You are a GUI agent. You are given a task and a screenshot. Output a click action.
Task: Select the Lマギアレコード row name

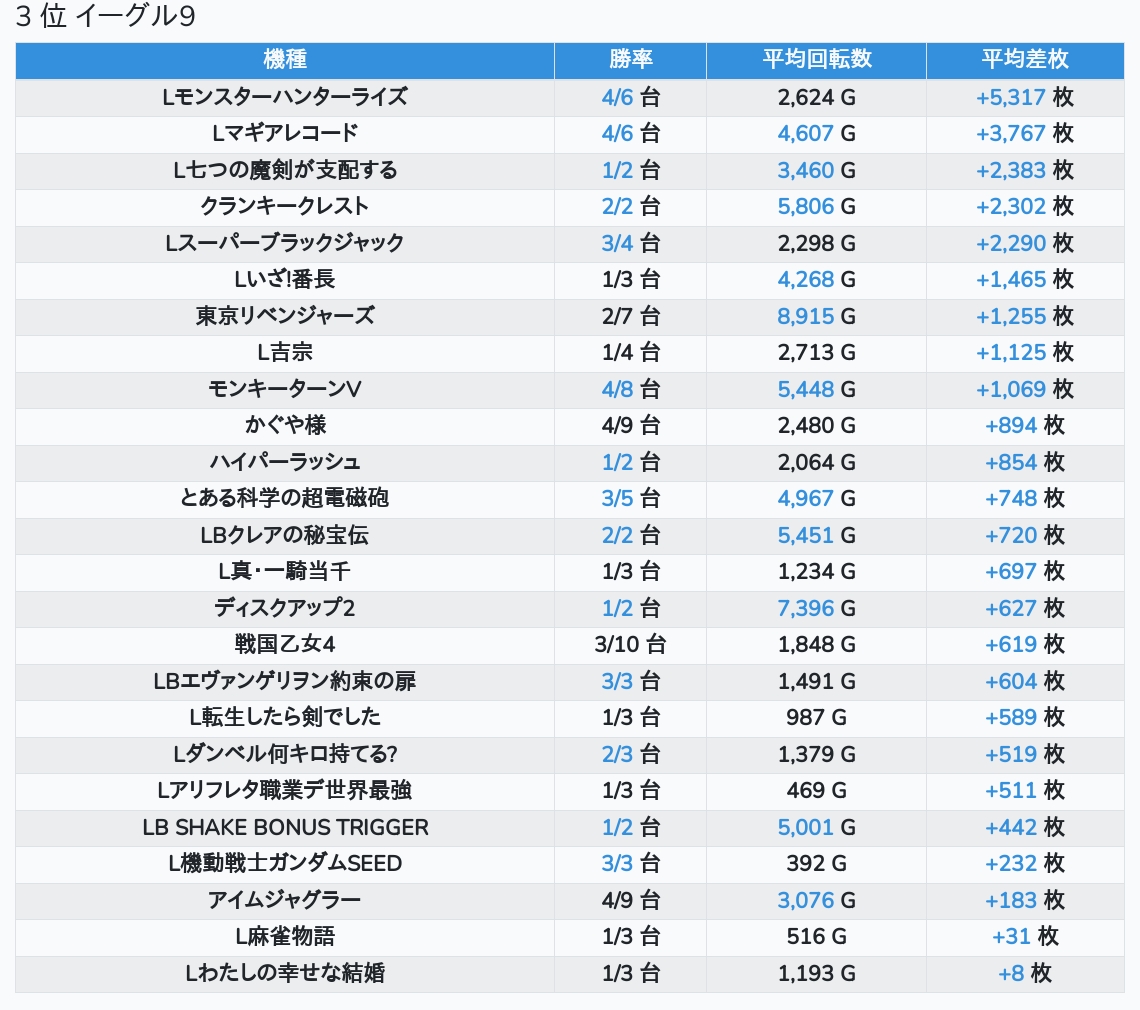pyautogui.click(x=285, y=134)
